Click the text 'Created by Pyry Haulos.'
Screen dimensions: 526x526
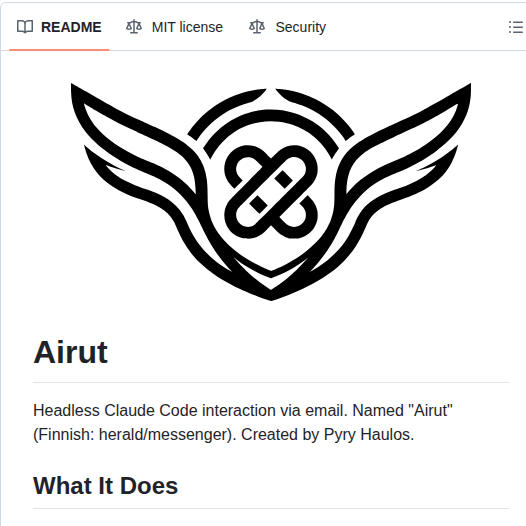[328, 434]
